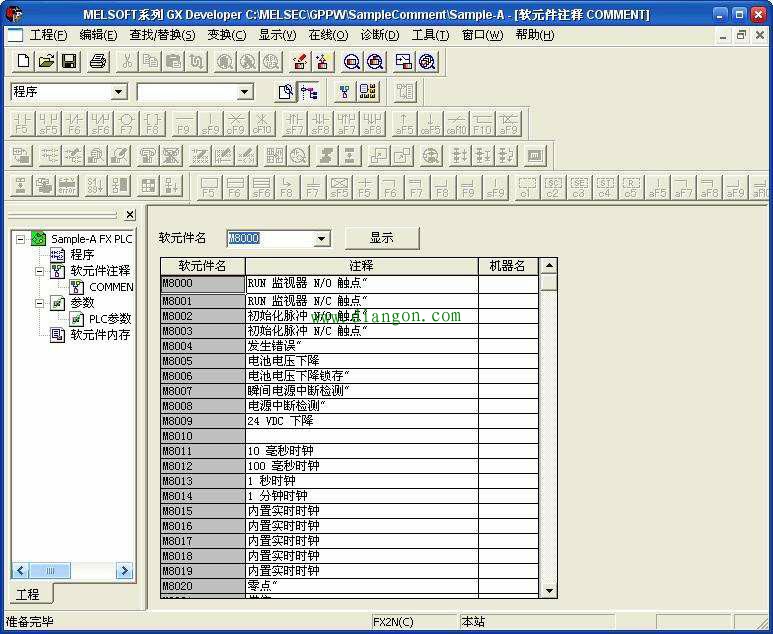Image resolution: width=773 pixels, height=634 pixels.
Task: Close the project tree side panel
Action: click(130, 214)
